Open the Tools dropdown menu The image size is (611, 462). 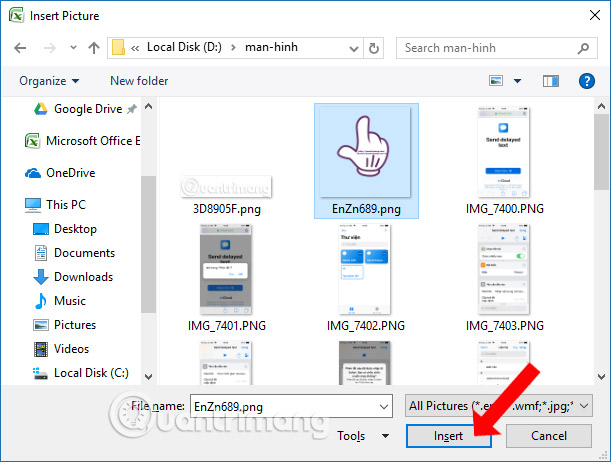point(363,436)
